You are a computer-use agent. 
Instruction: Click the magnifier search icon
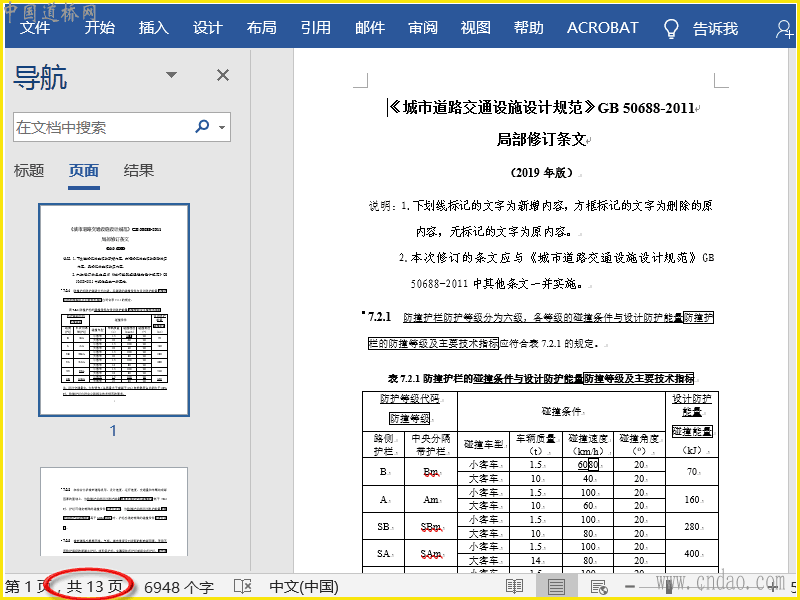[x=203, y=126]
